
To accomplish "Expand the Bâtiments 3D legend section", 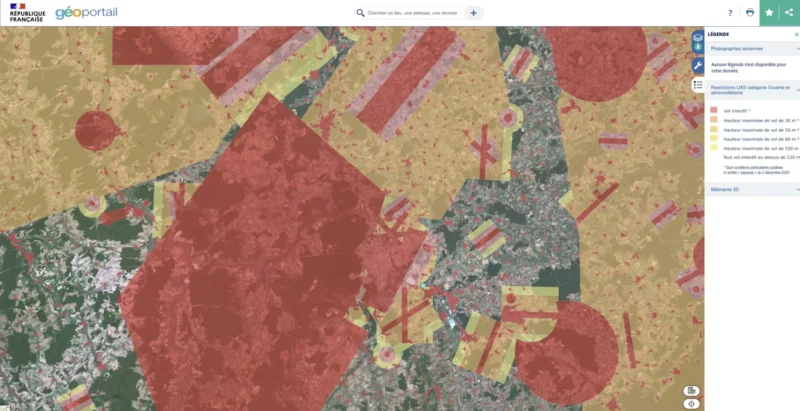I will 797,189.
